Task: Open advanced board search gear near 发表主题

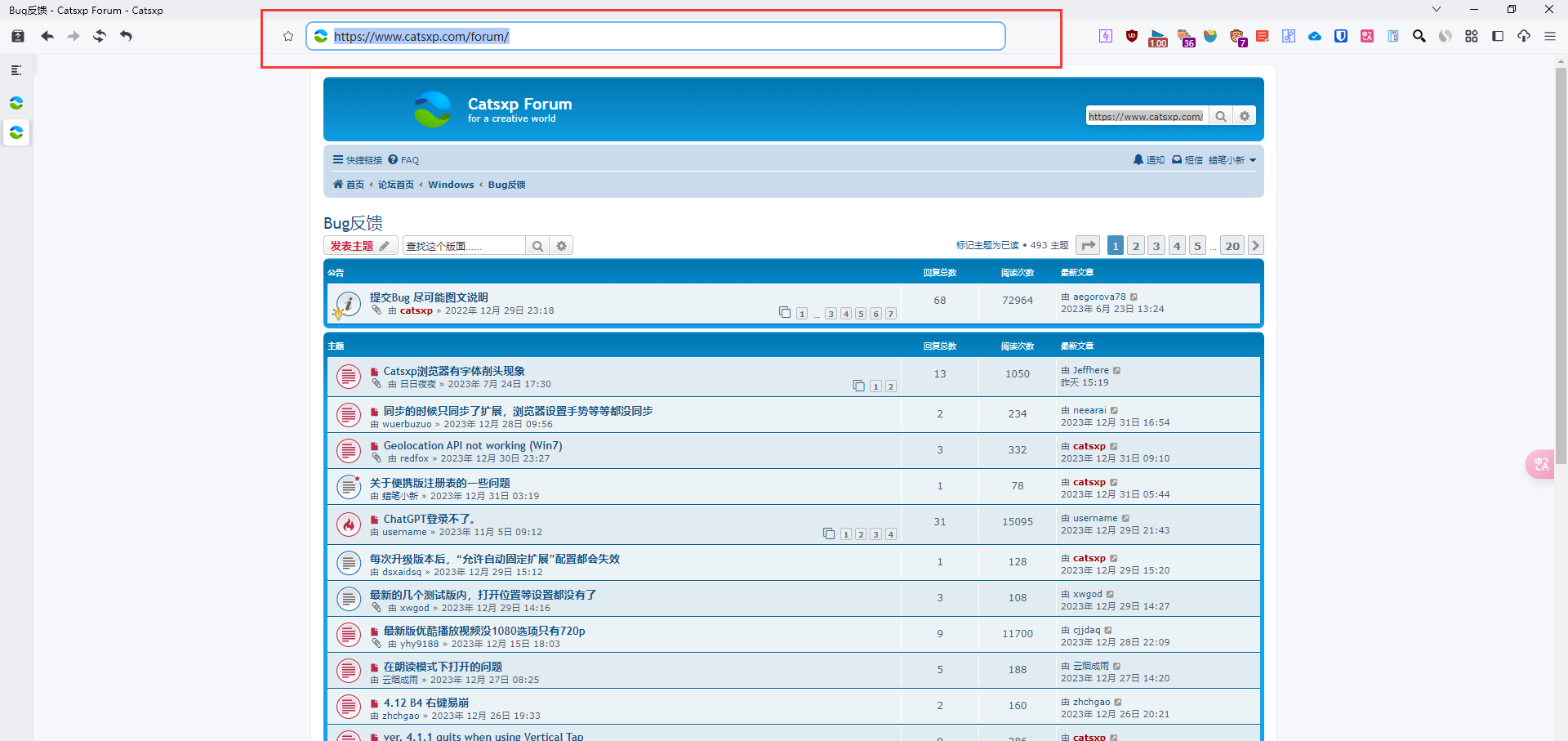Action: 562,246
